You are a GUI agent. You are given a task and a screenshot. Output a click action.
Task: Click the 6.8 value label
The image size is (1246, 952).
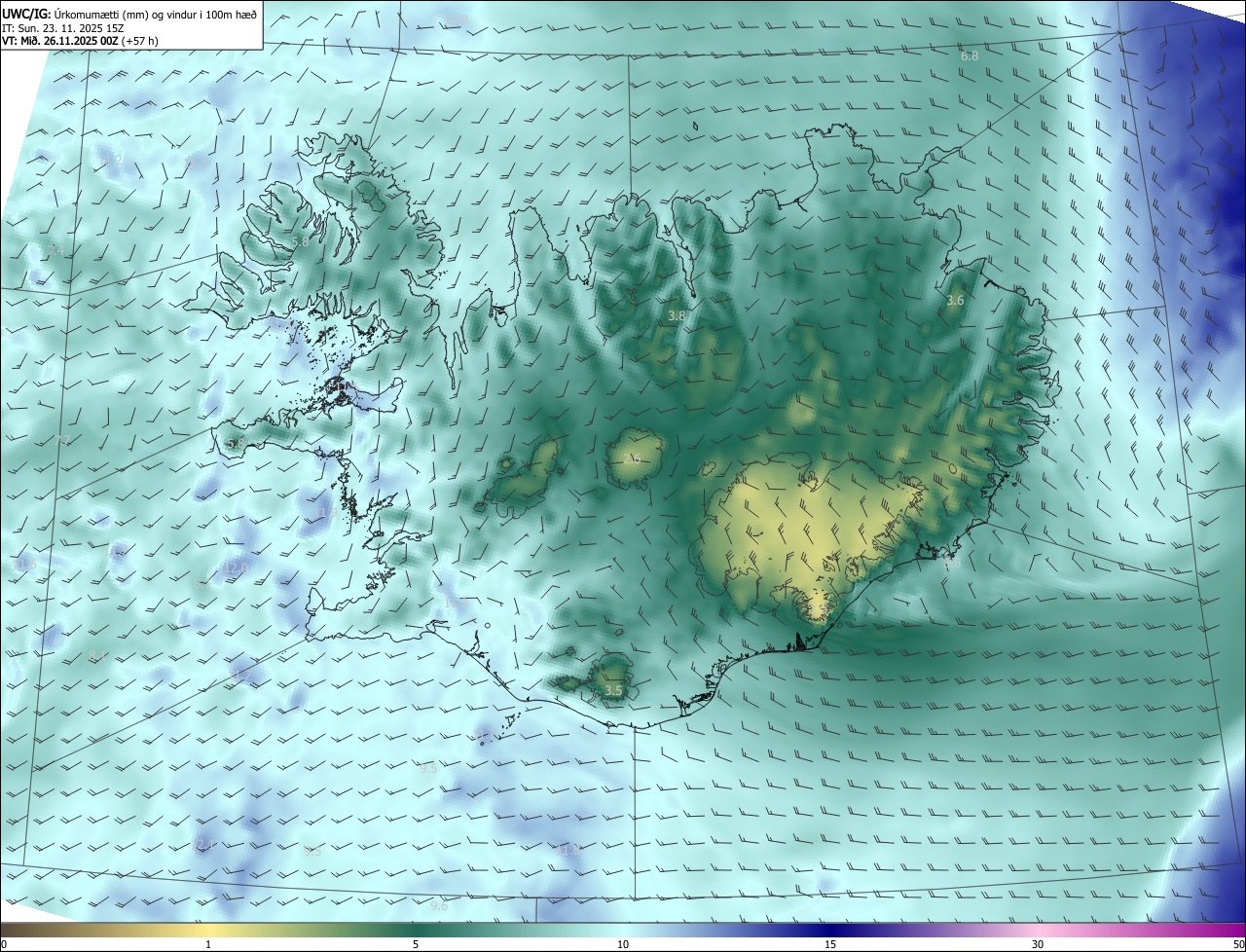[970, 56]
